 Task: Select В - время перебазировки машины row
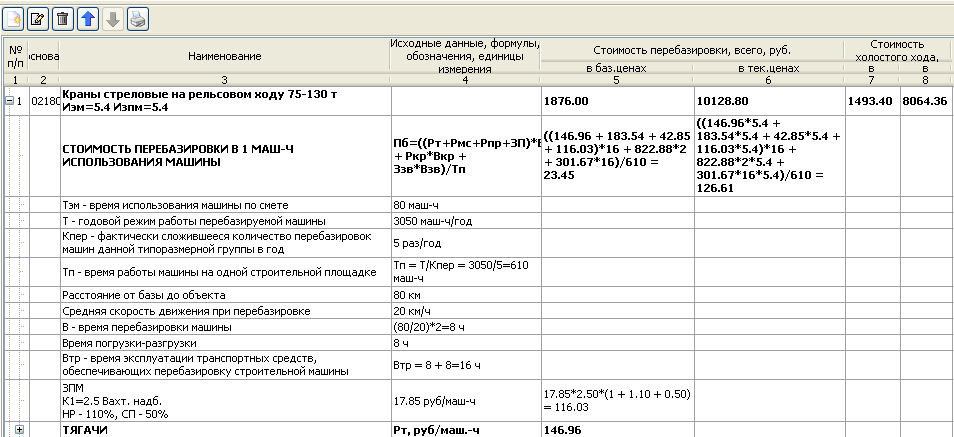[x=225, y=327]
